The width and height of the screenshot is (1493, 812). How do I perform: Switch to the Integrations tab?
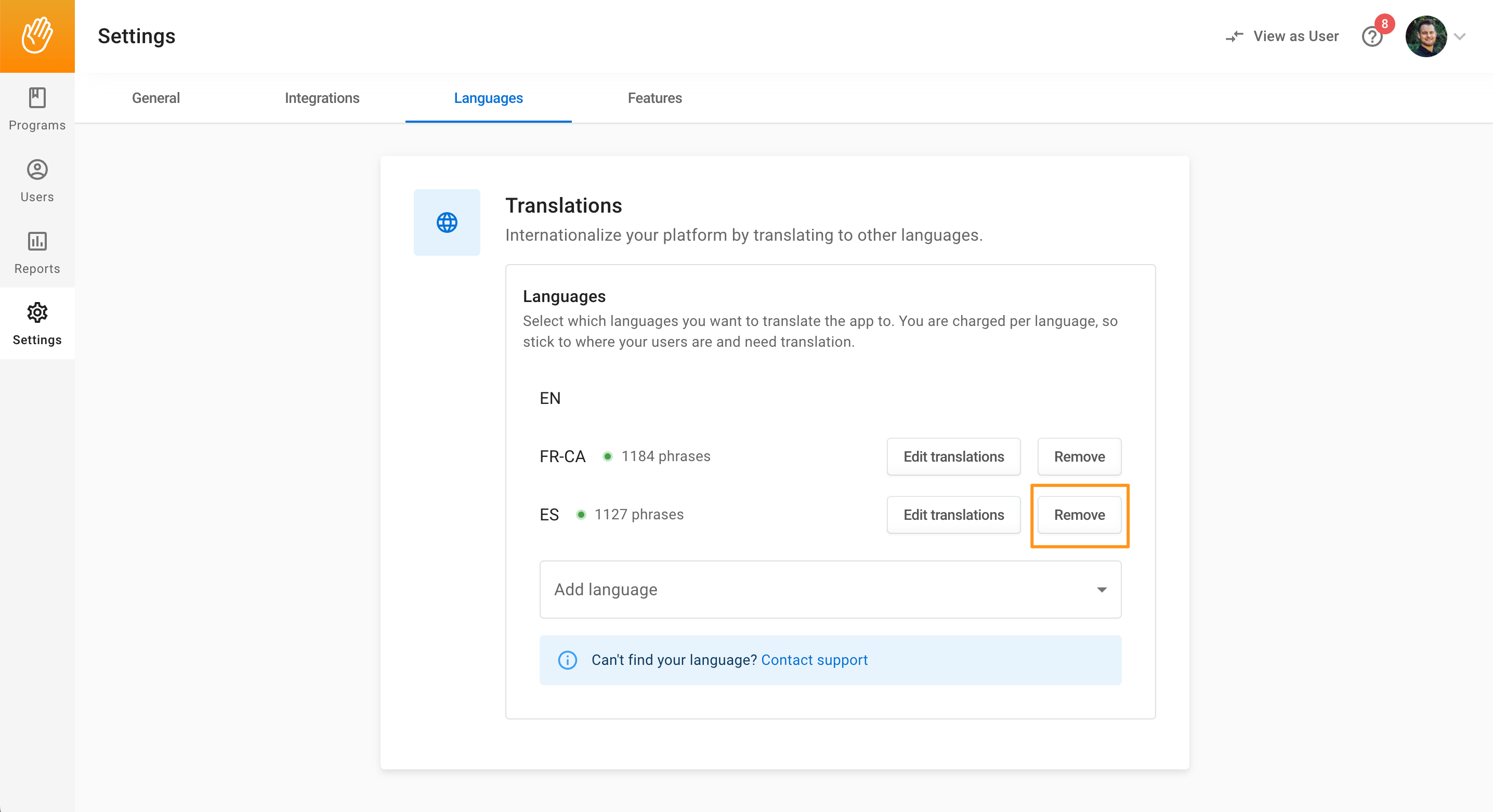point(322,98)
